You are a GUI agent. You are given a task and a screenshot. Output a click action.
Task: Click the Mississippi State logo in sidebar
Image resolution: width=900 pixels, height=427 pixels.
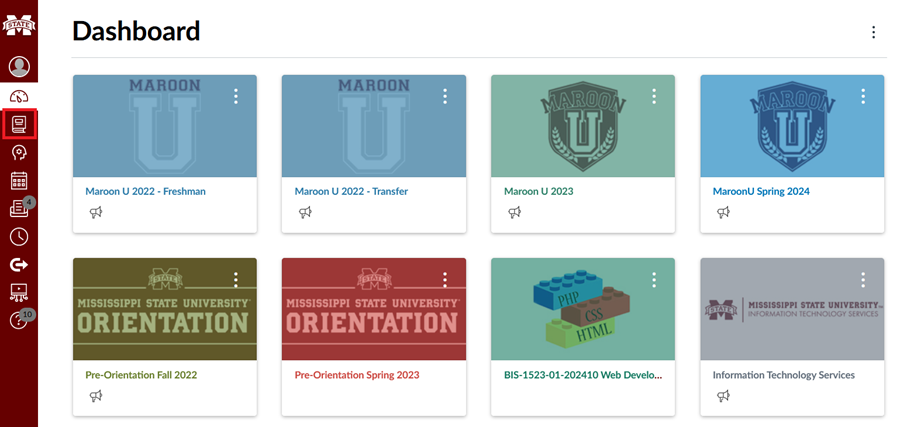coord(19,24)
